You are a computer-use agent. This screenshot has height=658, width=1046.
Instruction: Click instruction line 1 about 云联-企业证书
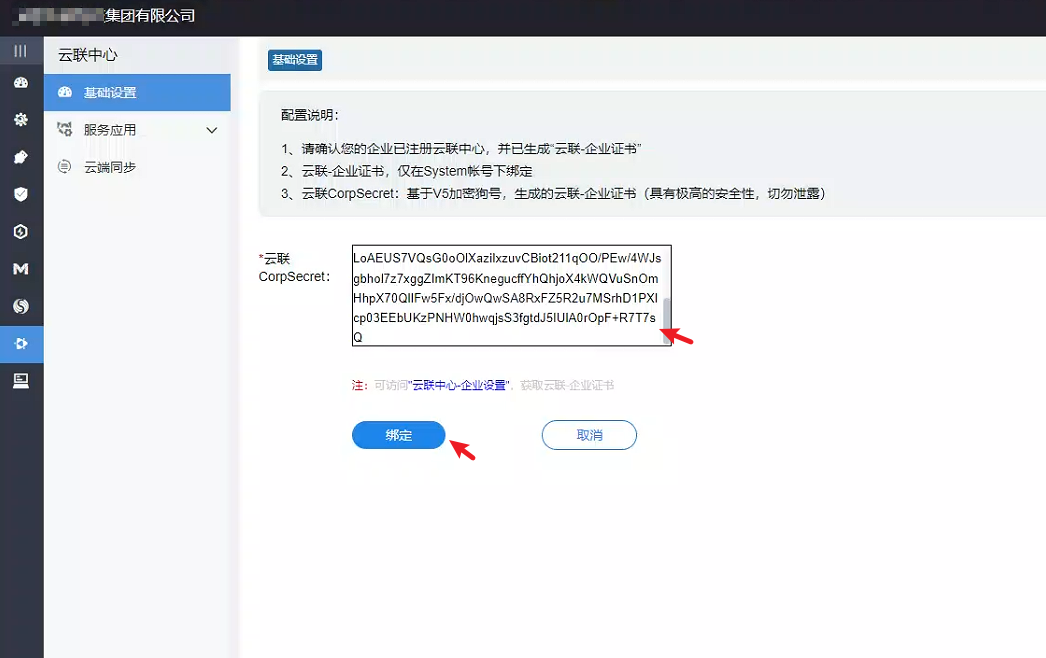tap(461, 149)
